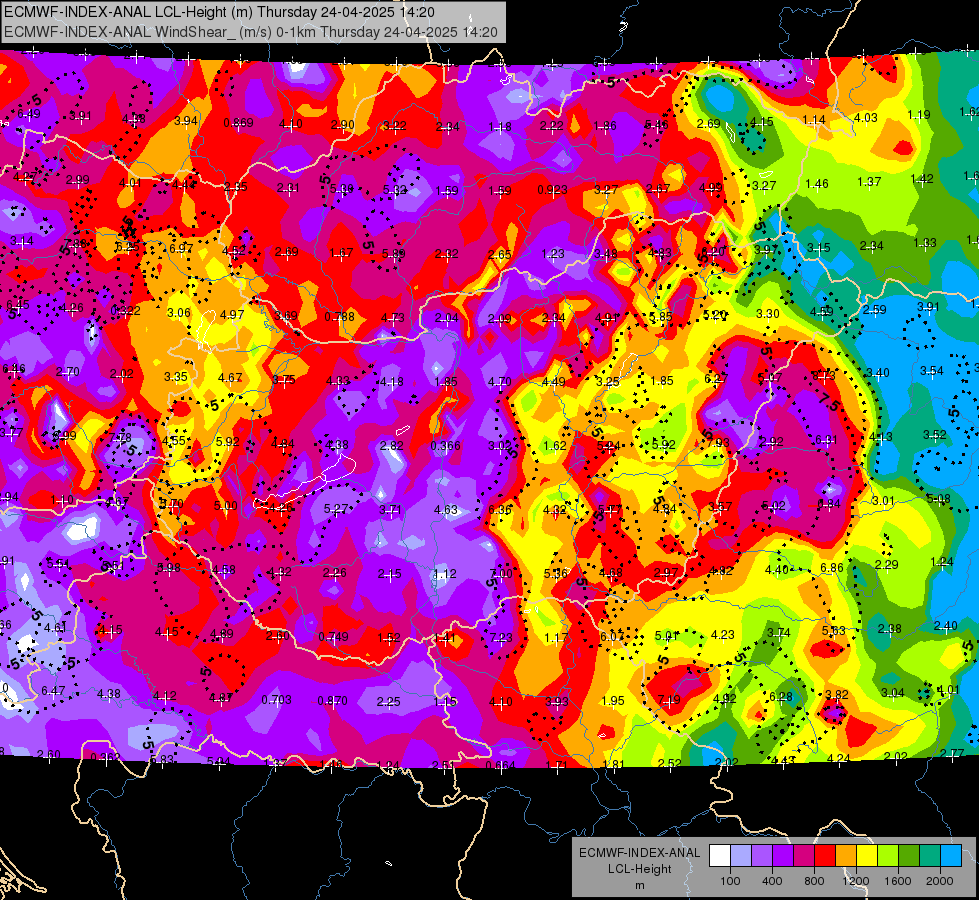979x900 pixels.
Task: Click the wind shear value 4.49
Action: [554, 382]
